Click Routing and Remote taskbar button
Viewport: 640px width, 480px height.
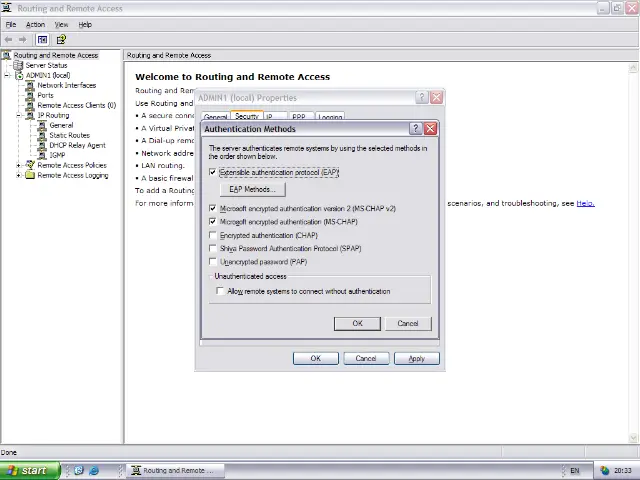coord(176,471)
